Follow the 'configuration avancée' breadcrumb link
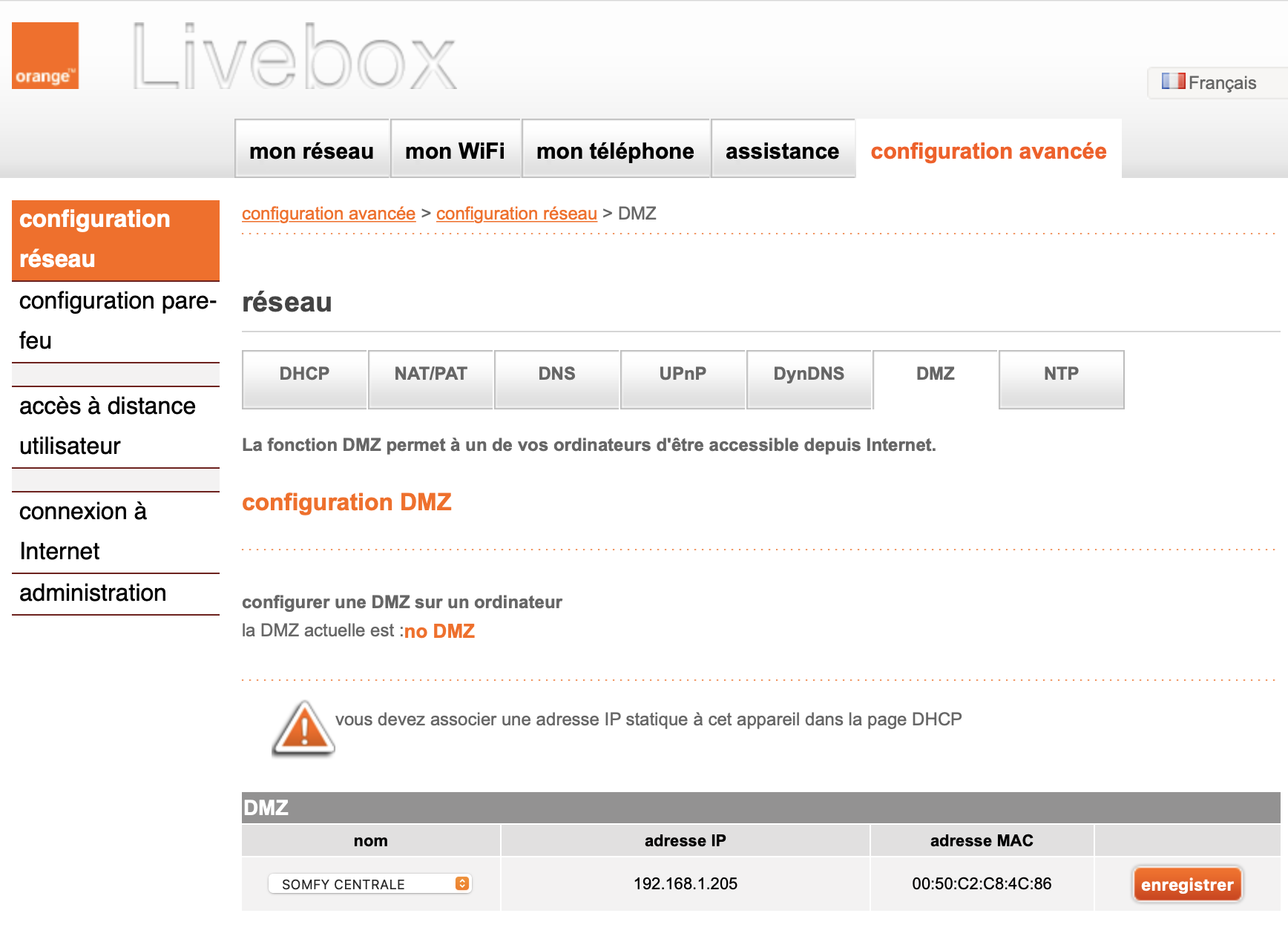The height and width of the screenshot is (936, 1288). click(x=329, y=214)
